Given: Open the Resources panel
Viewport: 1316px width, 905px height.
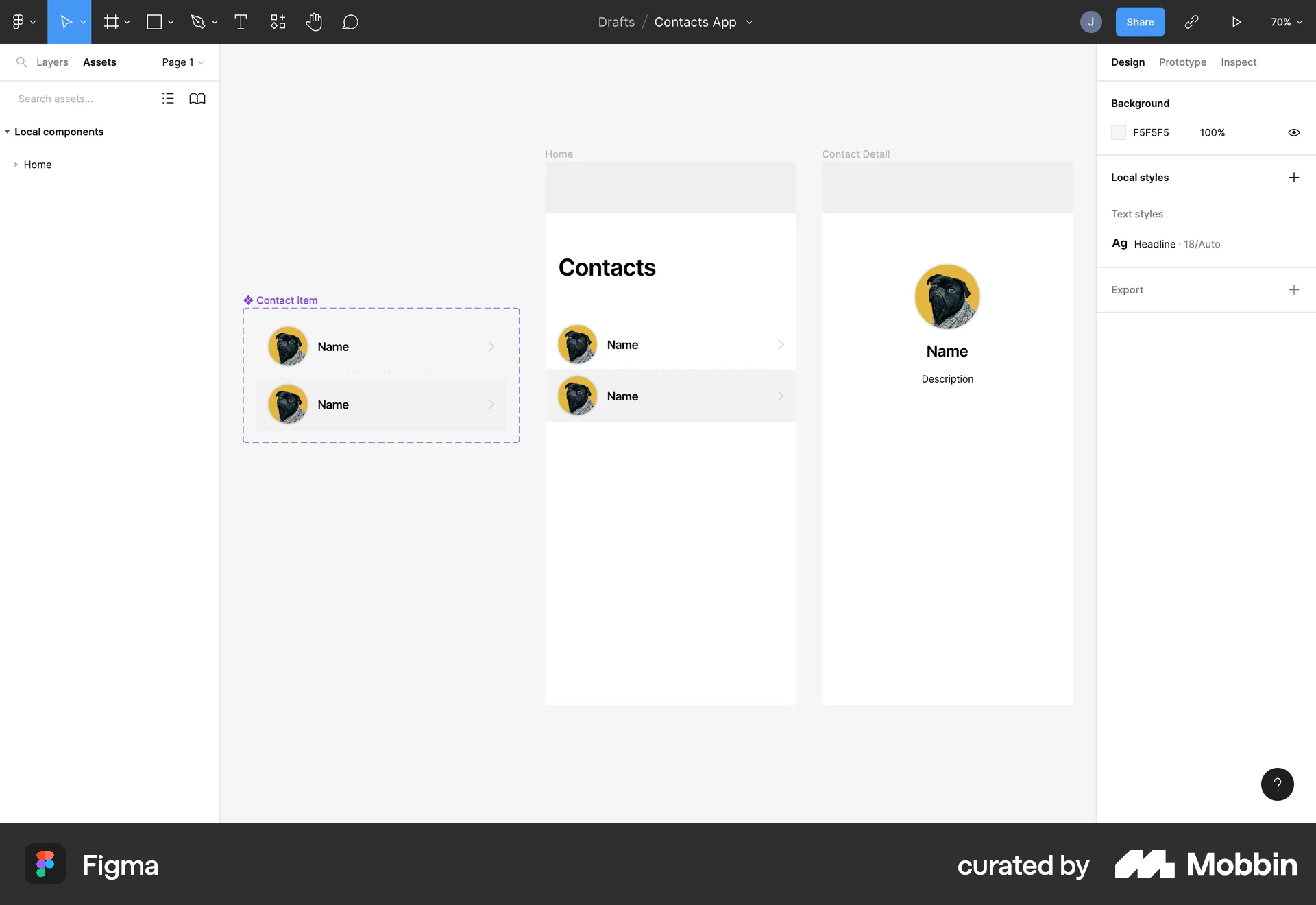Looking at the screenshot, I should pyautogui.click(x=278, y=21).
